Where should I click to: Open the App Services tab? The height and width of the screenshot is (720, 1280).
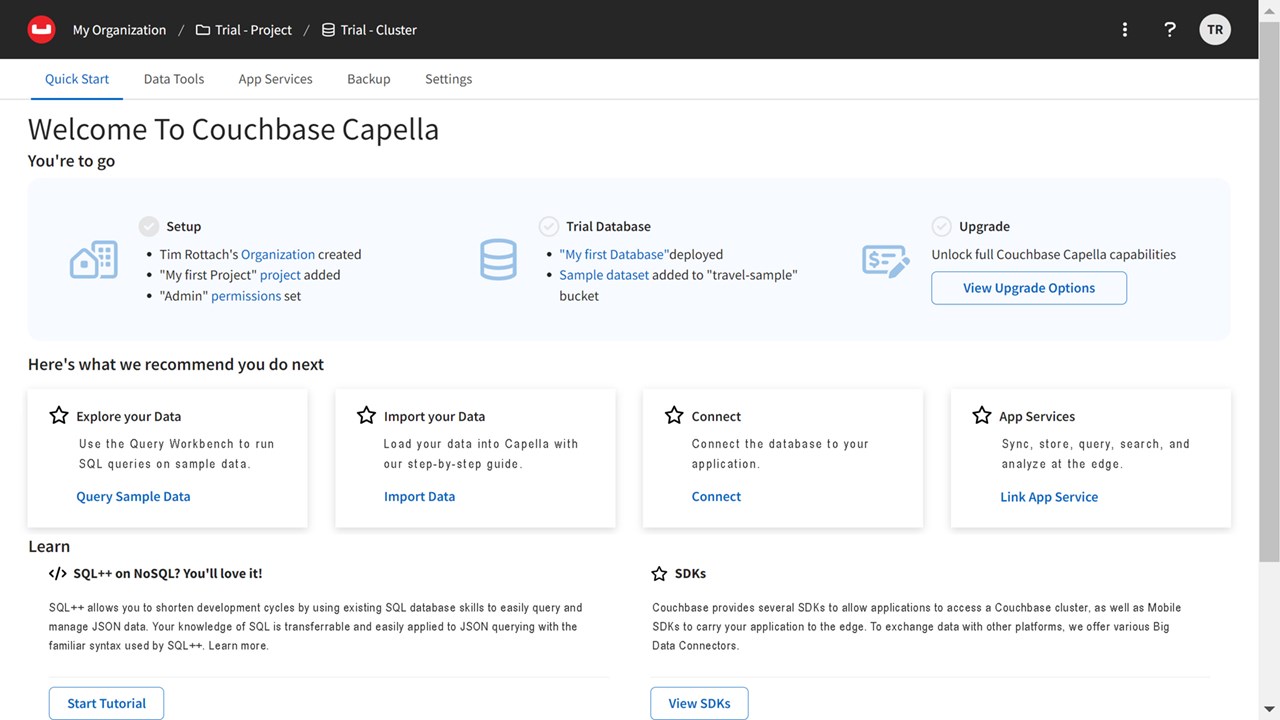[x=275, y=79]
